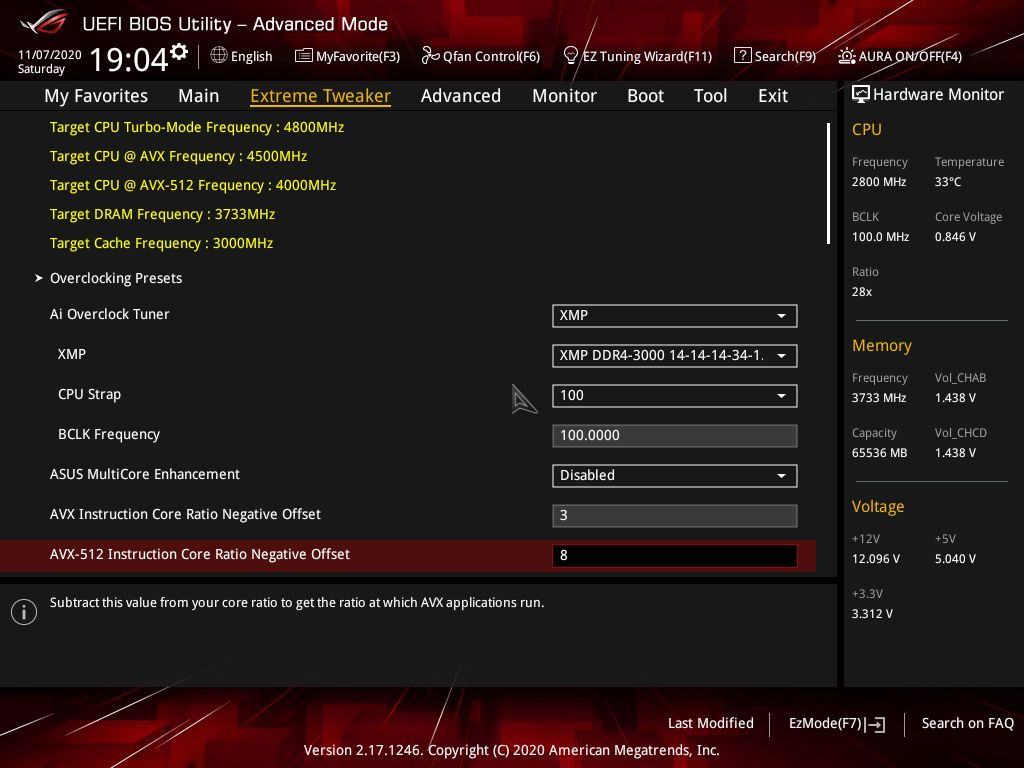Select the Extreme Tweaker tab

coord(320,96)
